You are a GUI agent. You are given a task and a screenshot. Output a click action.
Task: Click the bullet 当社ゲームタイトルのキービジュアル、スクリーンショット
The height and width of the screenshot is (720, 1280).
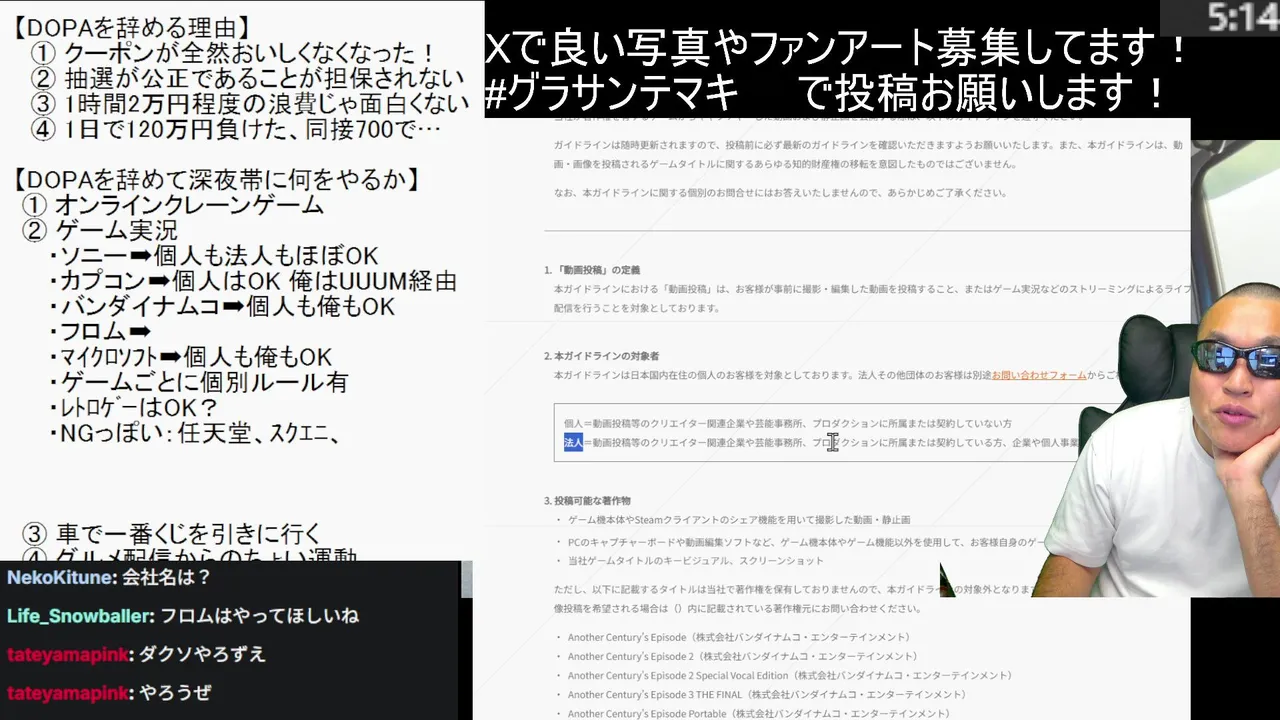point(696,561)
